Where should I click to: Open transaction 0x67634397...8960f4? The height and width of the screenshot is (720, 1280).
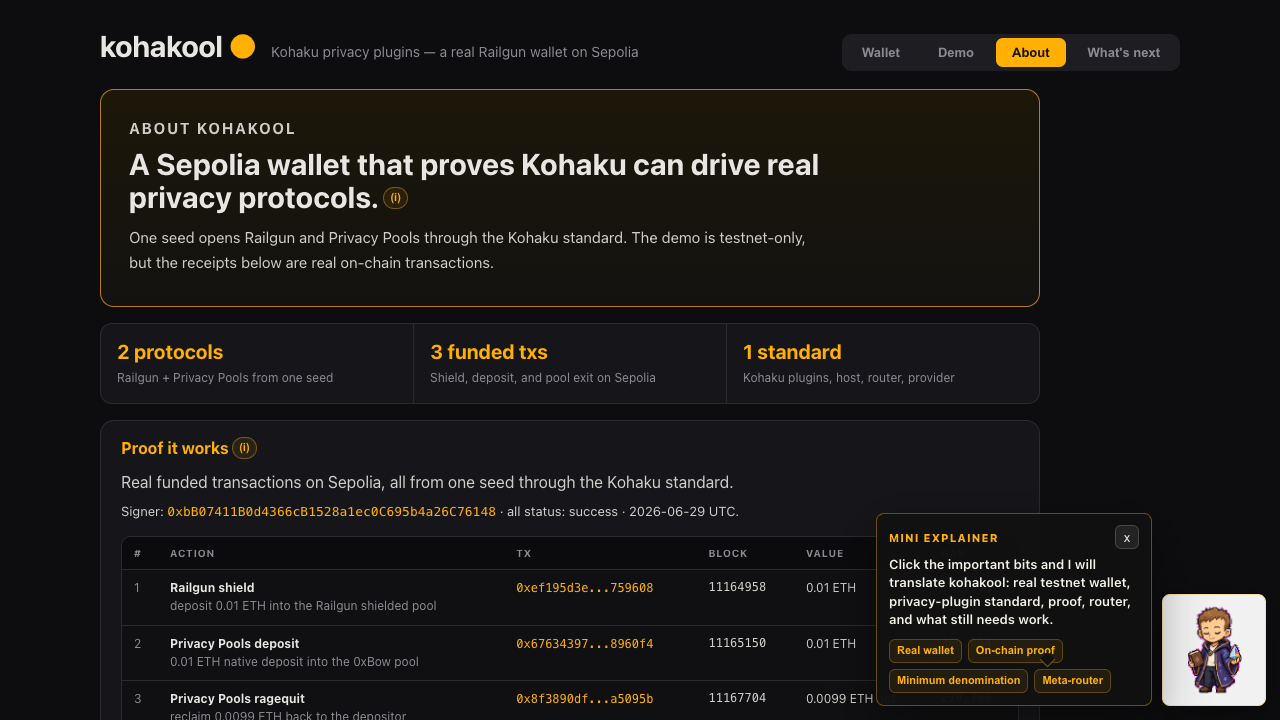point(584,644)
